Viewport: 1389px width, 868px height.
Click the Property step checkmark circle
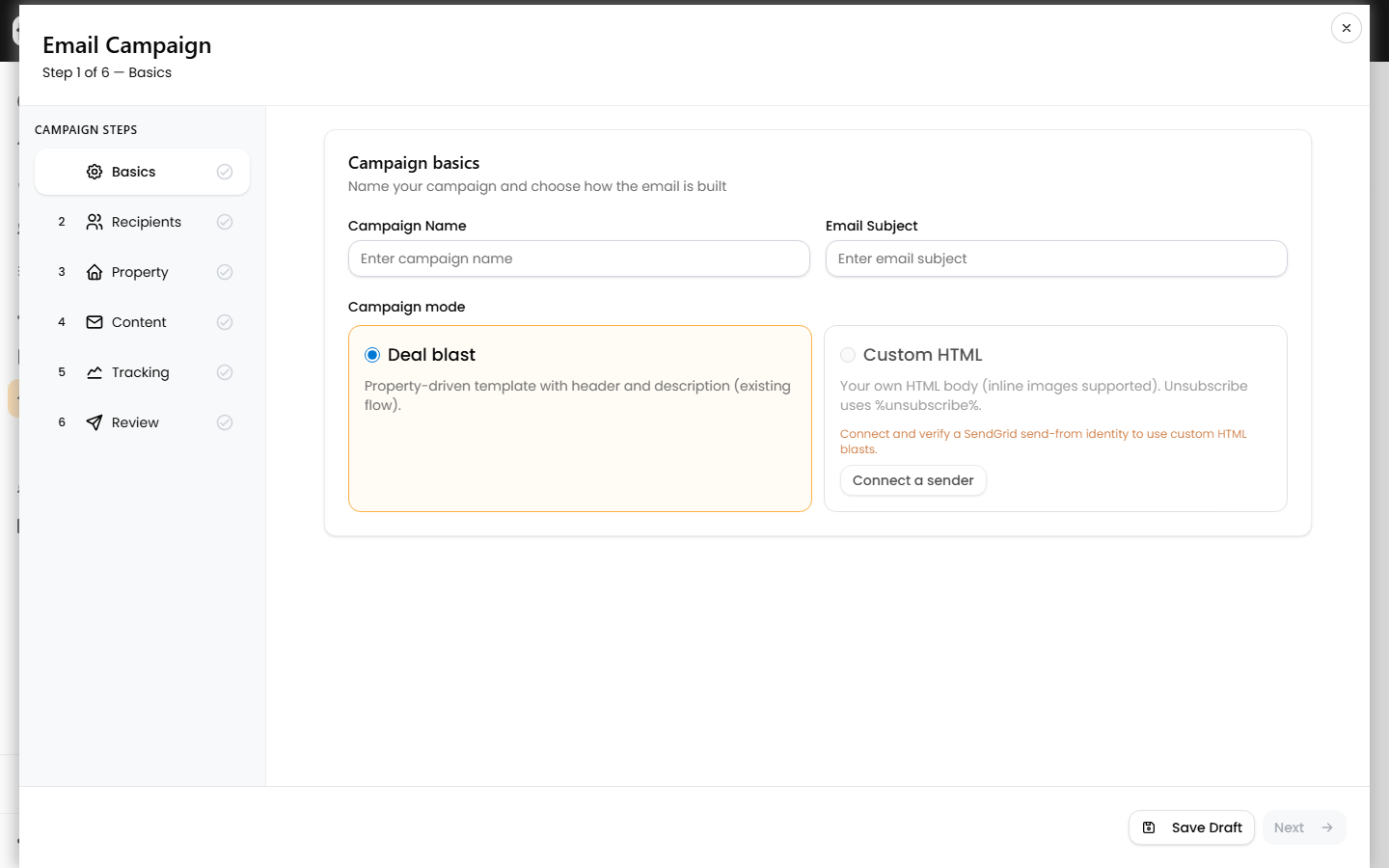click(225, 272)
